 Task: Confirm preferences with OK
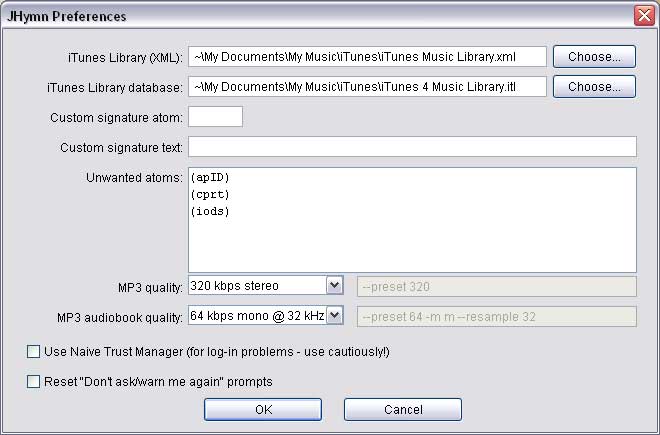pos(263,410)
